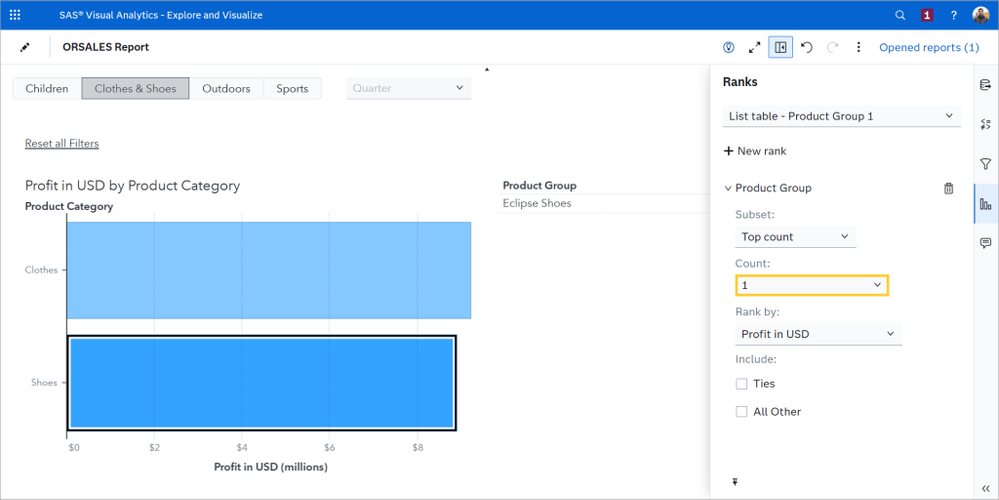Screen dimensions: 999x500
Task: Open the search icon in header
Action: [900, 15]
